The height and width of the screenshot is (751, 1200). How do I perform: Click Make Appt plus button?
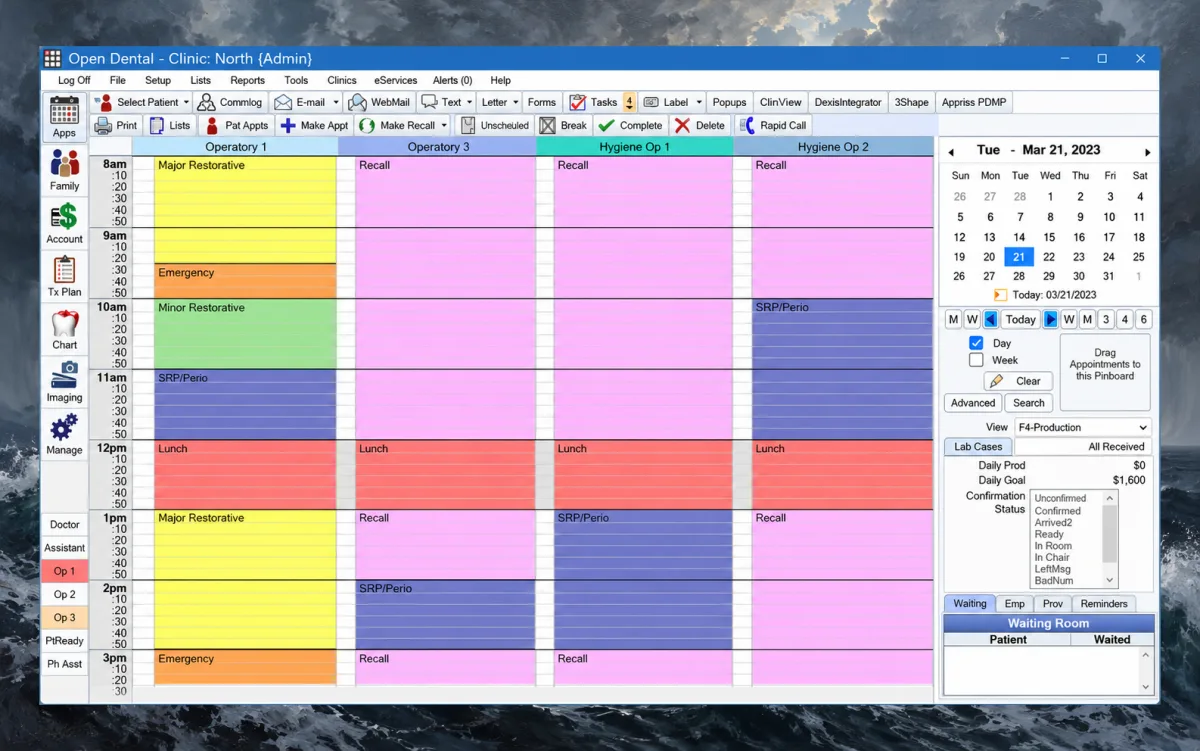coord(314,126)
